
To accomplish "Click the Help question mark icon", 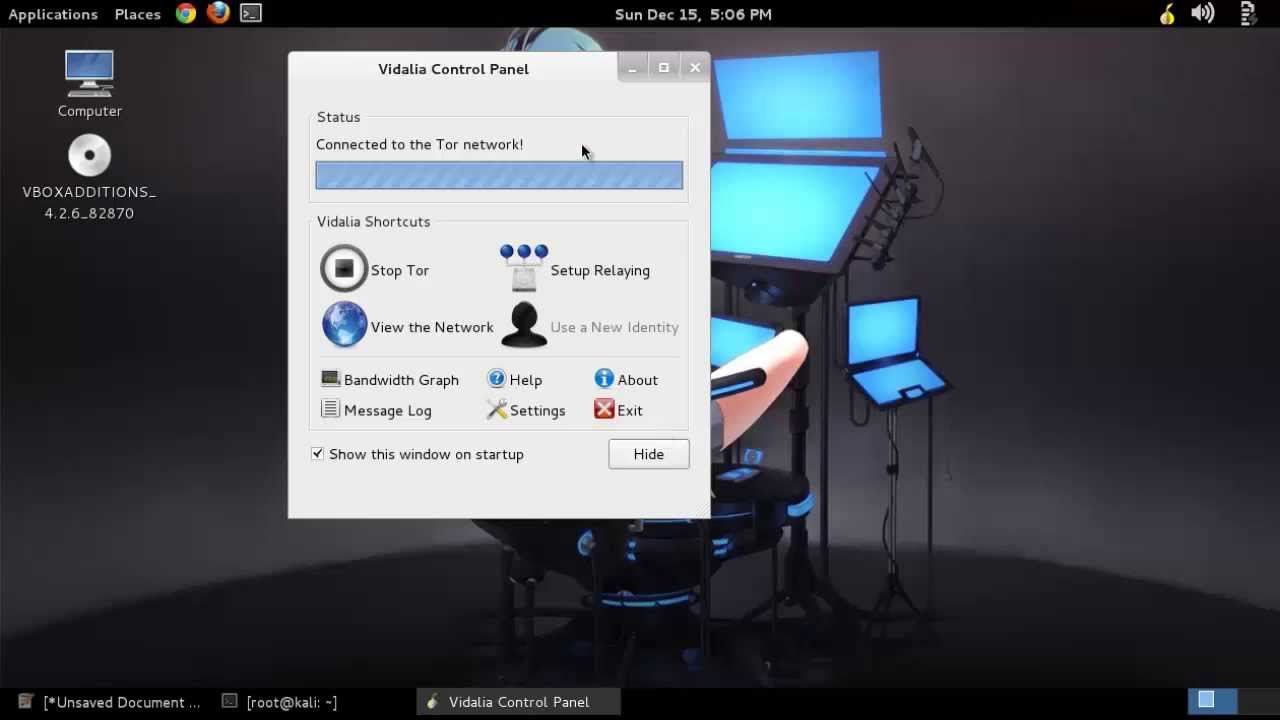I will (496, 379).
